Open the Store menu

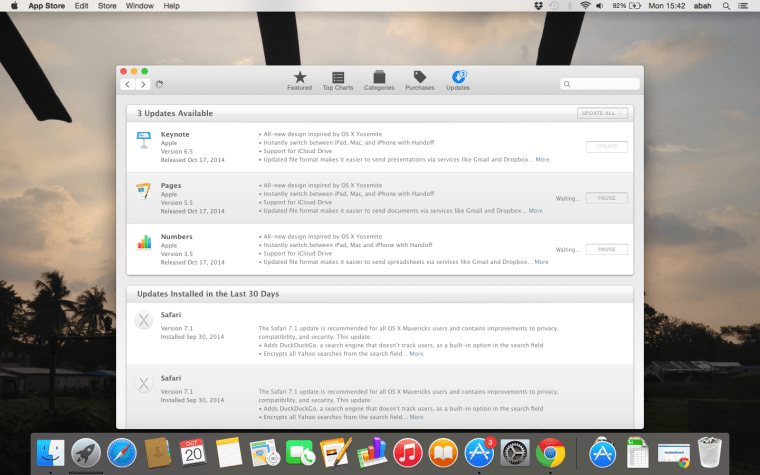[107, 6]
